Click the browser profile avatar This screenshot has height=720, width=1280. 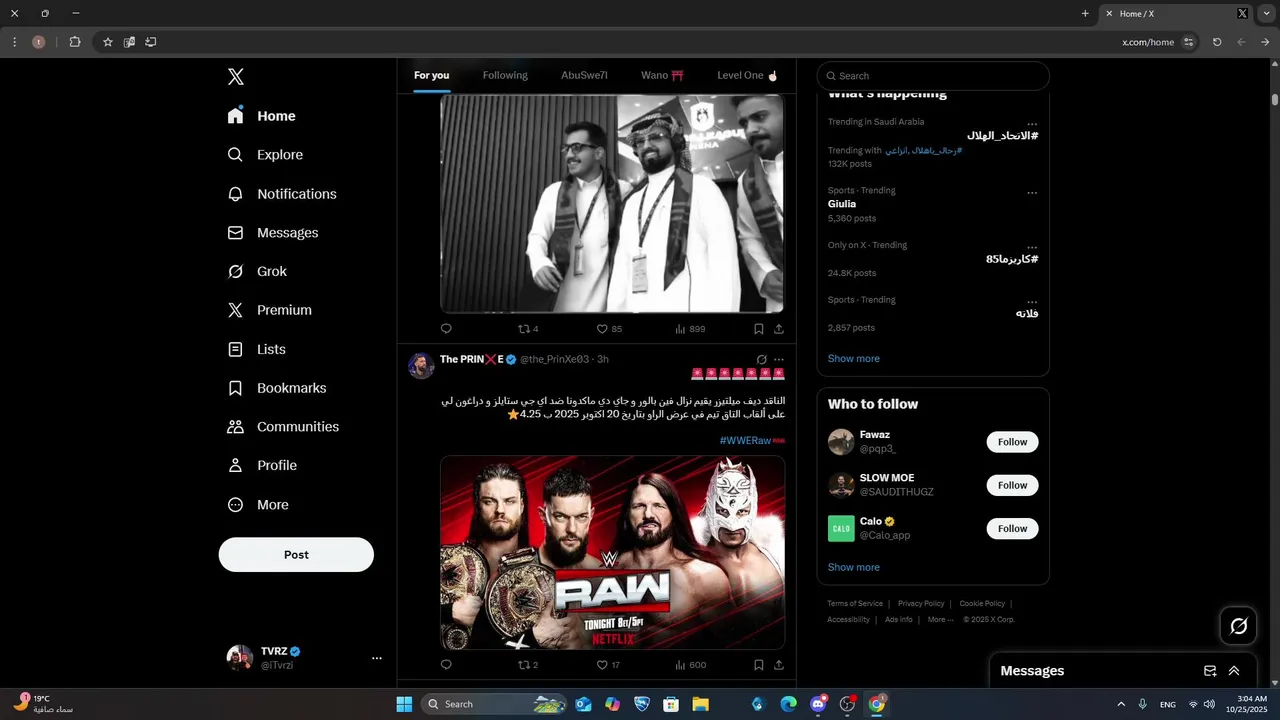coord(39,42)
